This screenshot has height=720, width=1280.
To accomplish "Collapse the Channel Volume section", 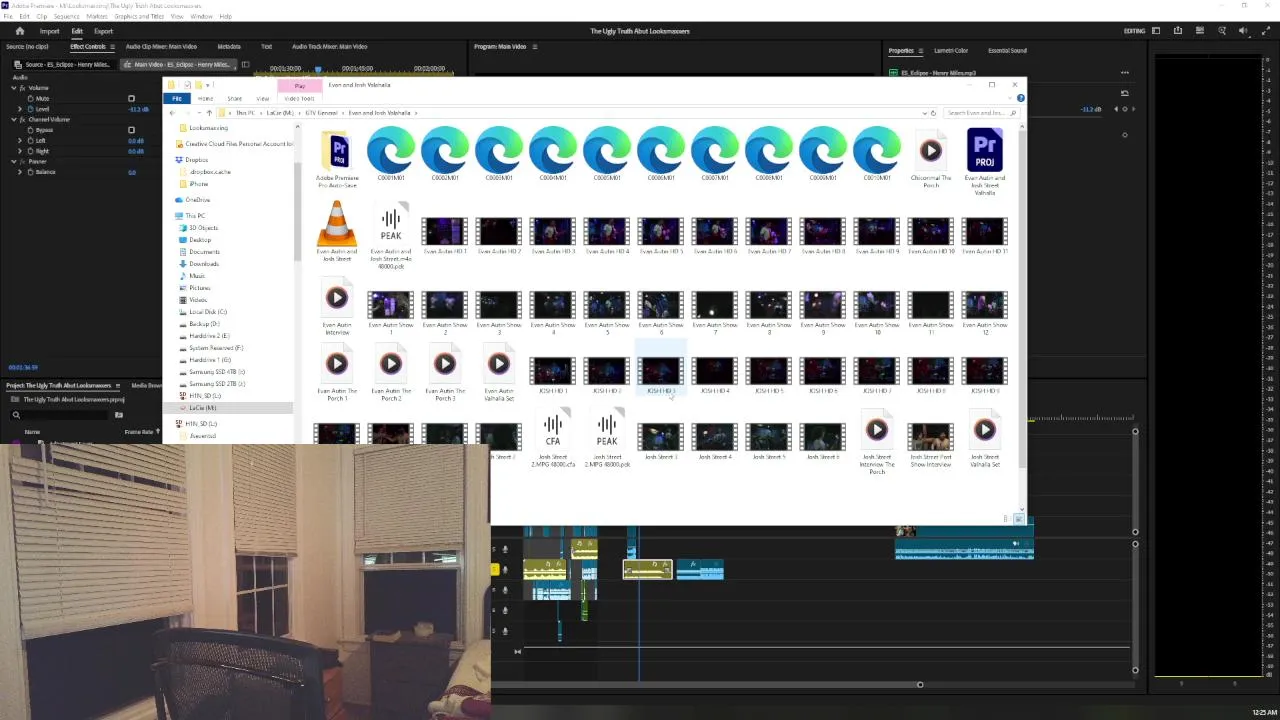I will 13,120.
